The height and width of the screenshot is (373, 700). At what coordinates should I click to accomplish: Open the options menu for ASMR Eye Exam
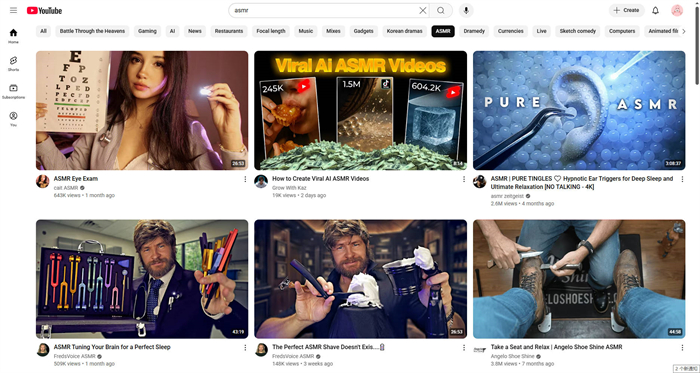245,179
